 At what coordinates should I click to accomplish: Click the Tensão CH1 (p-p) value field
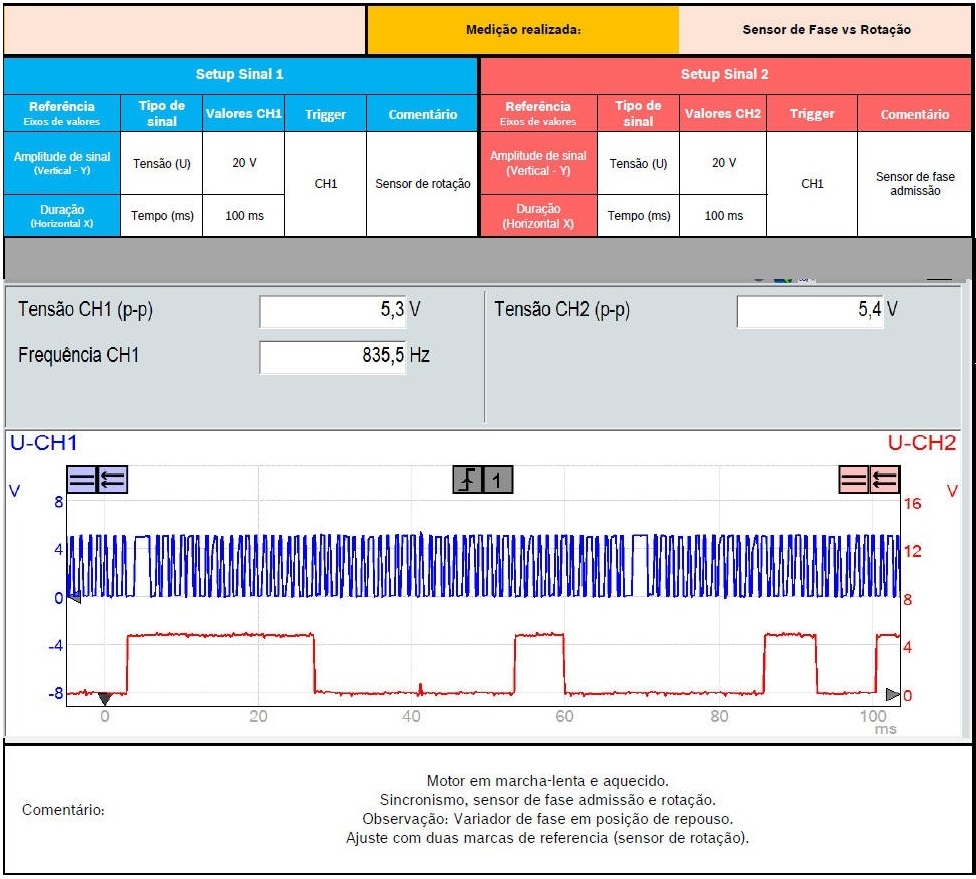click(332, 311)
